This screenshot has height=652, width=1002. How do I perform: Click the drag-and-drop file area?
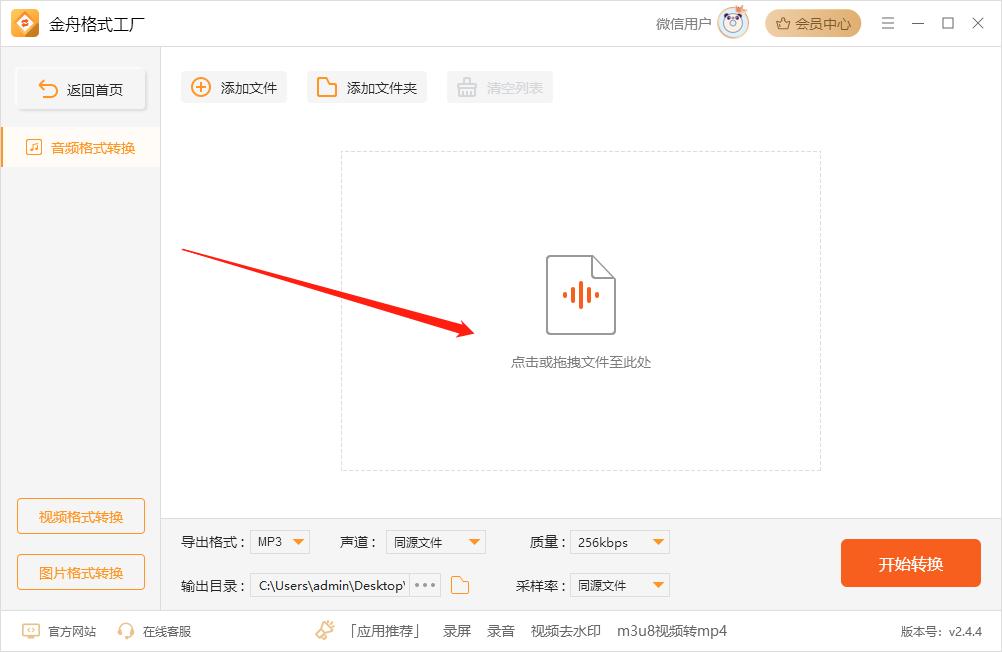point(580,310)
